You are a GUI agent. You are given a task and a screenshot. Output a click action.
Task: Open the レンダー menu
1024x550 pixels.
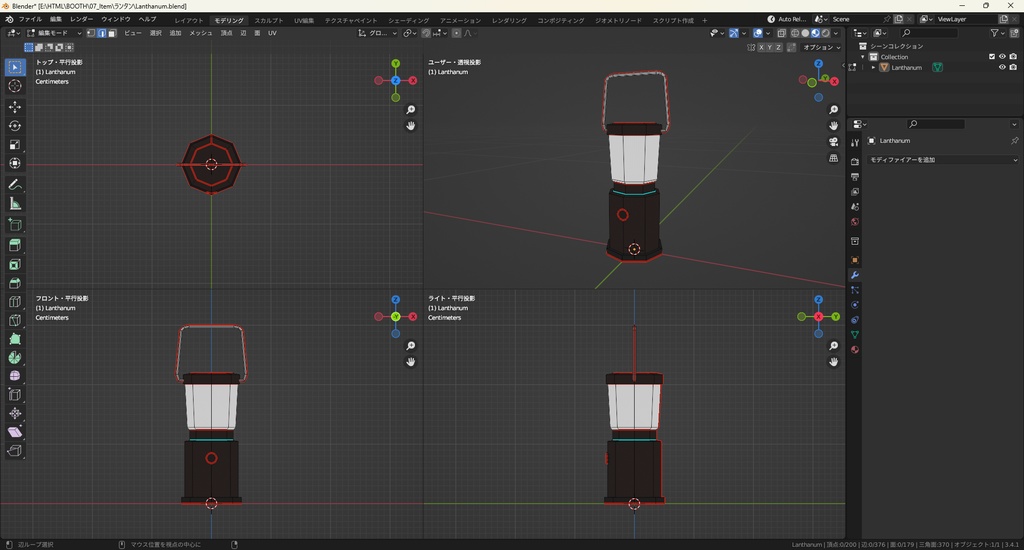[x=81, y=19]
